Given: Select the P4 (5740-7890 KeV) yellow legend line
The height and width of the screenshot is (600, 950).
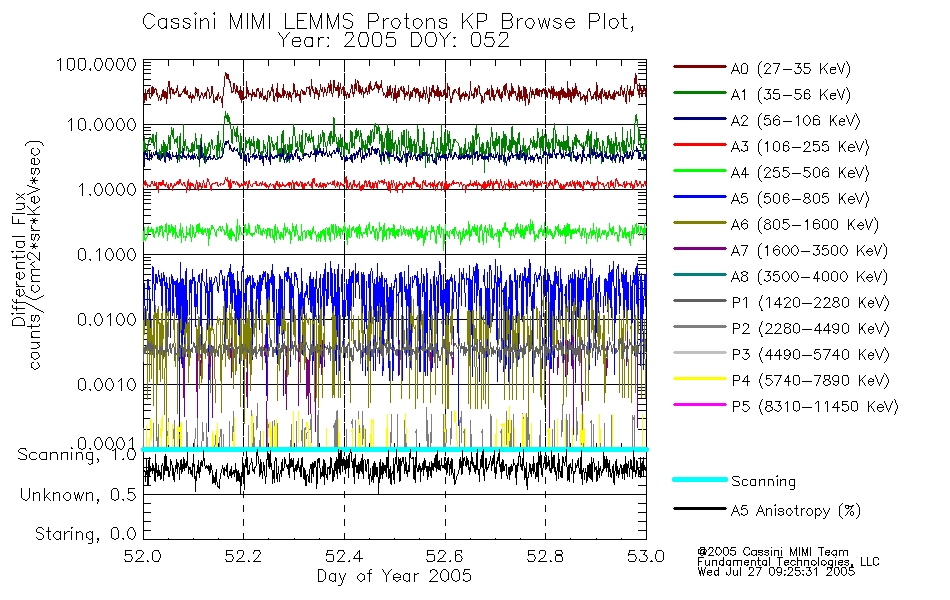Looking at the screenshot, I should pos(700,379).
